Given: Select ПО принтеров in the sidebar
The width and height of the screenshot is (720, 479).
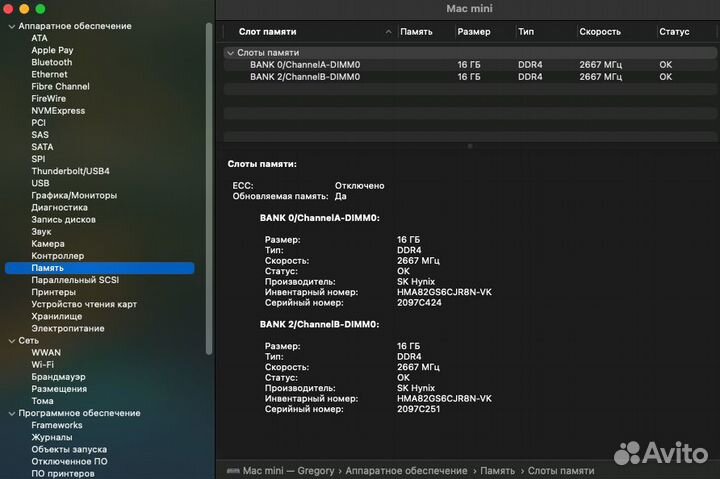Looking at the screenshot, I should (x=62, y=473).
